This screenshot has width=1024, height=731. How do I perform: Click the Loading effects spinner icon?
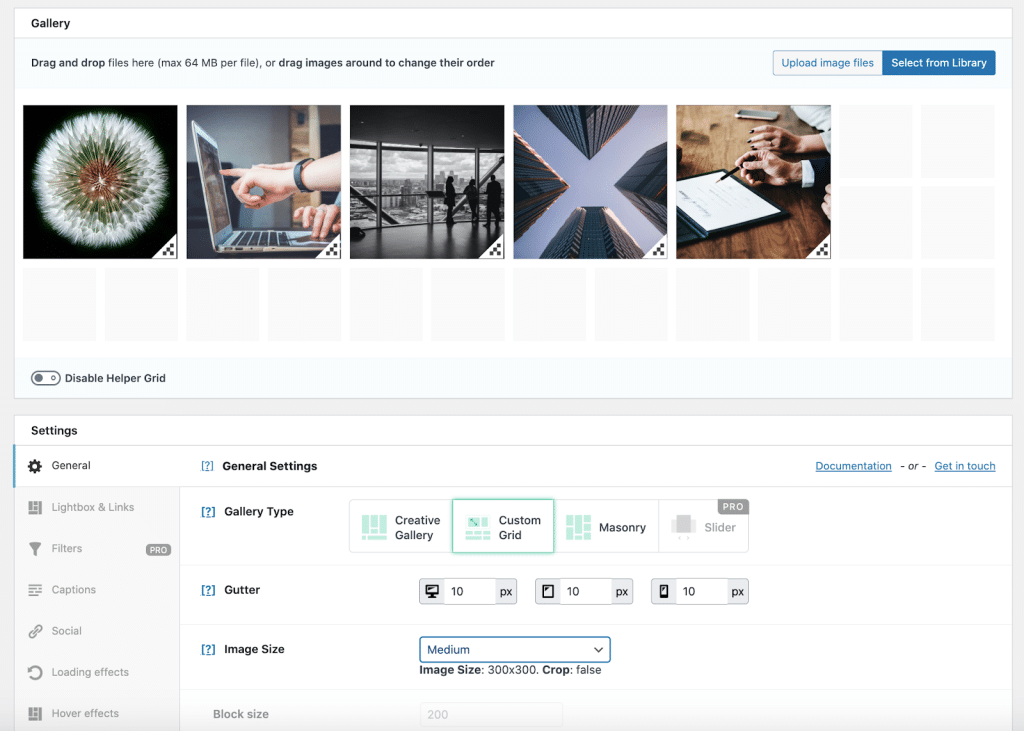click(x=35, y=672)
